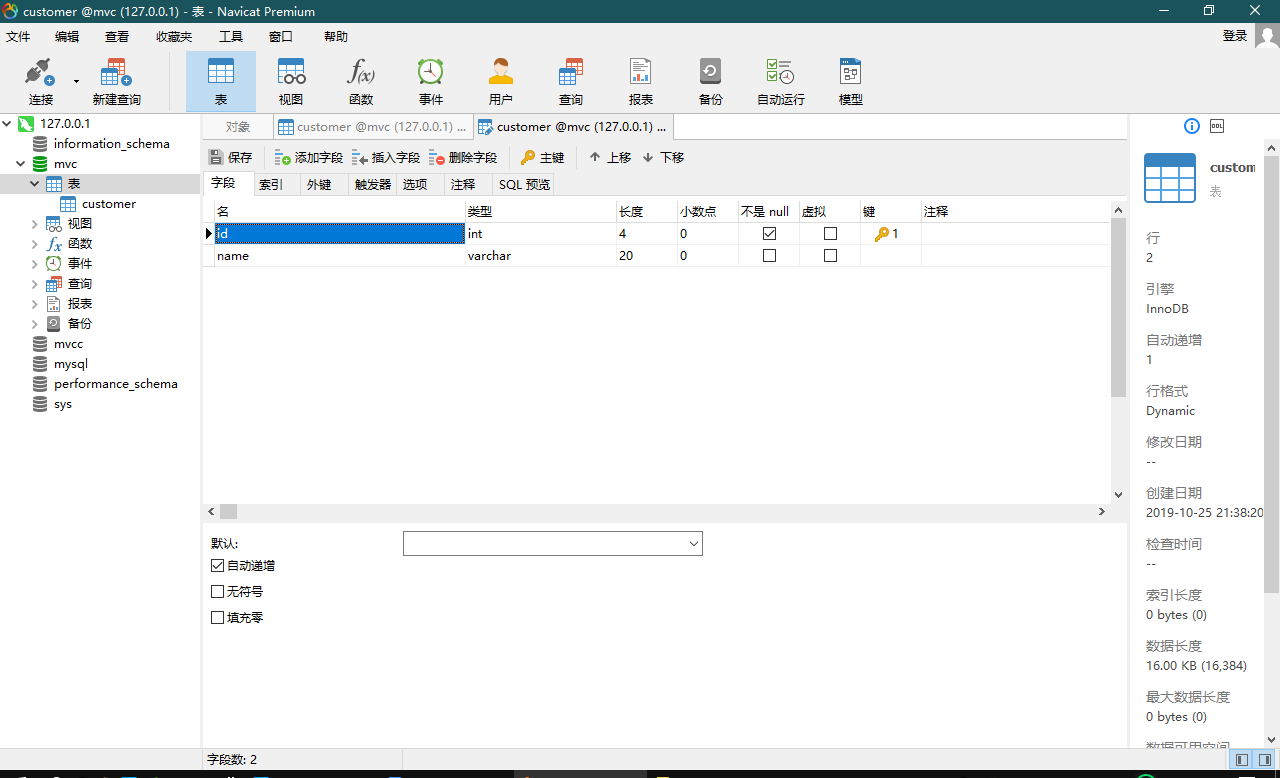Screen dimensions: 1280x778
Task: Click 添加字段 add field button
Action: click(x=309, y=157)
